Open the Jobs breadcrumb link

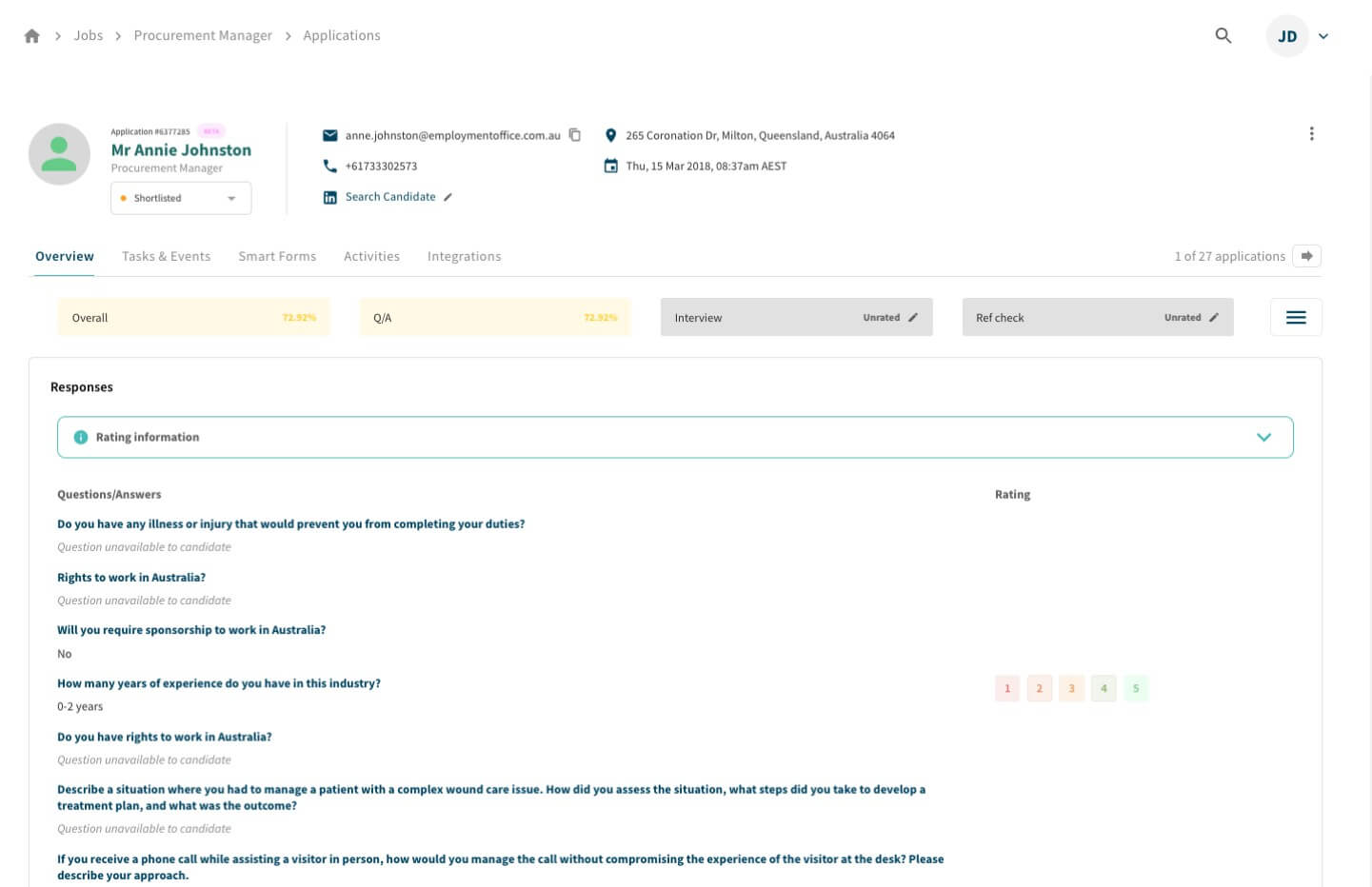coord(89,35)
